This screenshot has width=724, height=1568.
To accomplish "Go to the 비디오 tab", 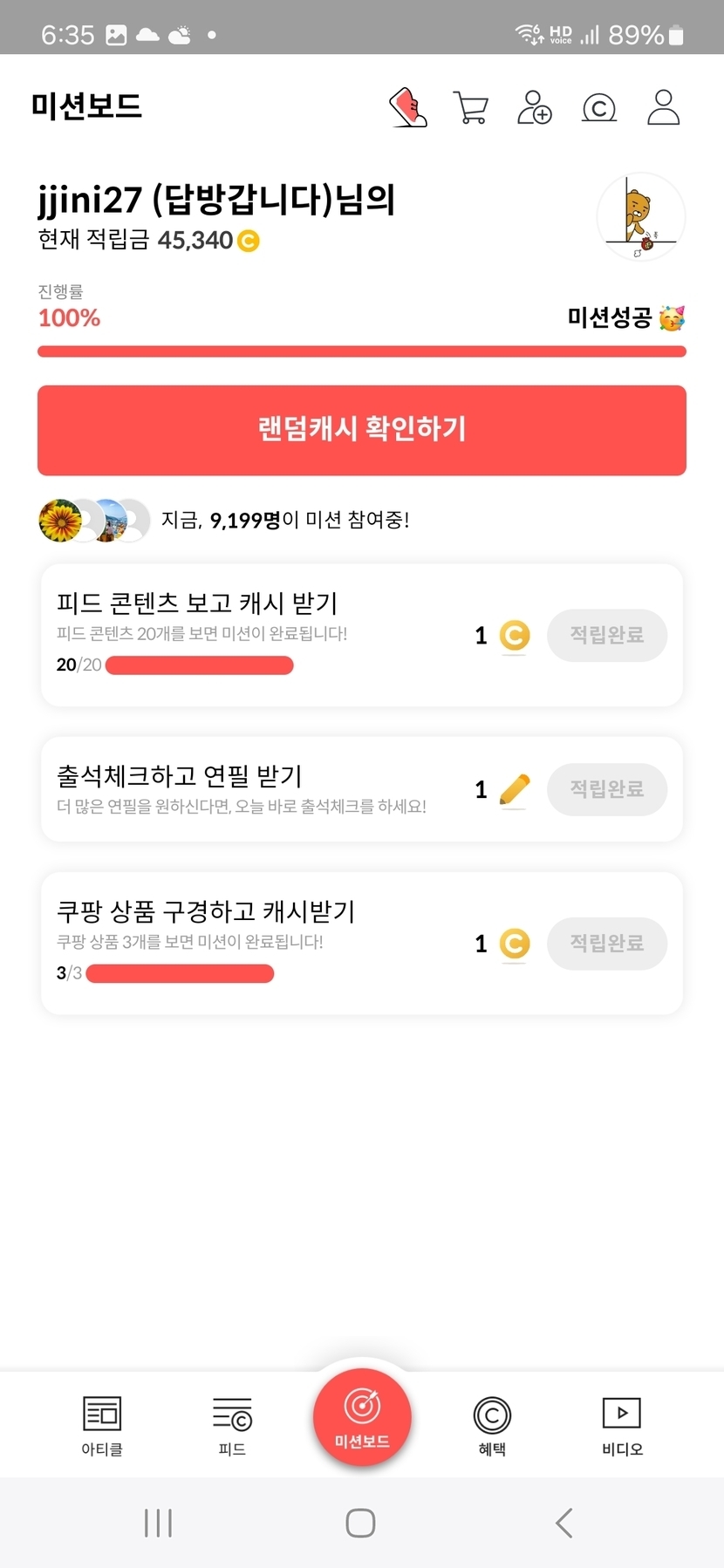I will (x=622, y=1425).
